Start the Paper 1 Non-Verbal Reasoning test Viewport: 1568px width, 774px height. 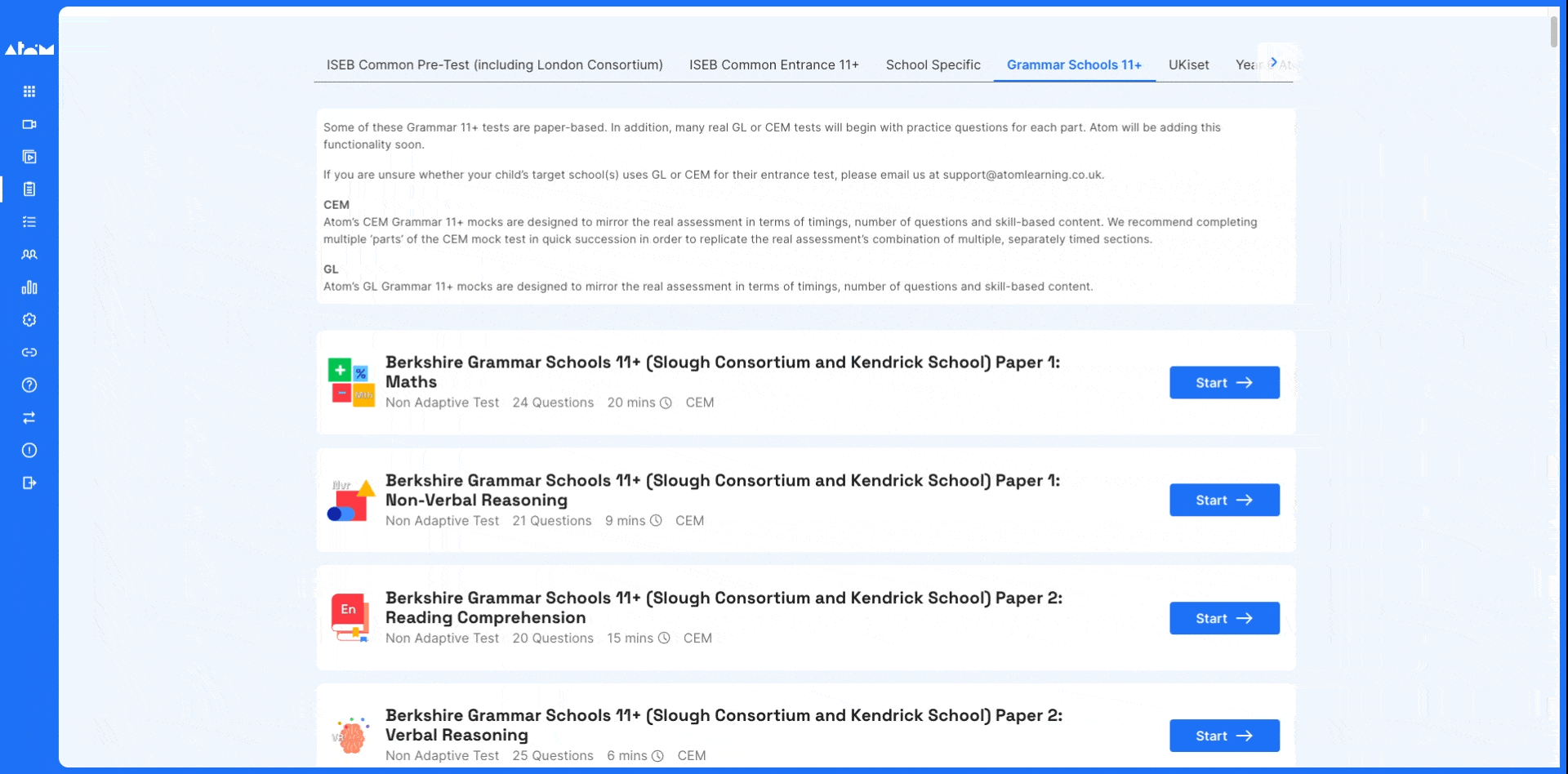[1224, 500]
